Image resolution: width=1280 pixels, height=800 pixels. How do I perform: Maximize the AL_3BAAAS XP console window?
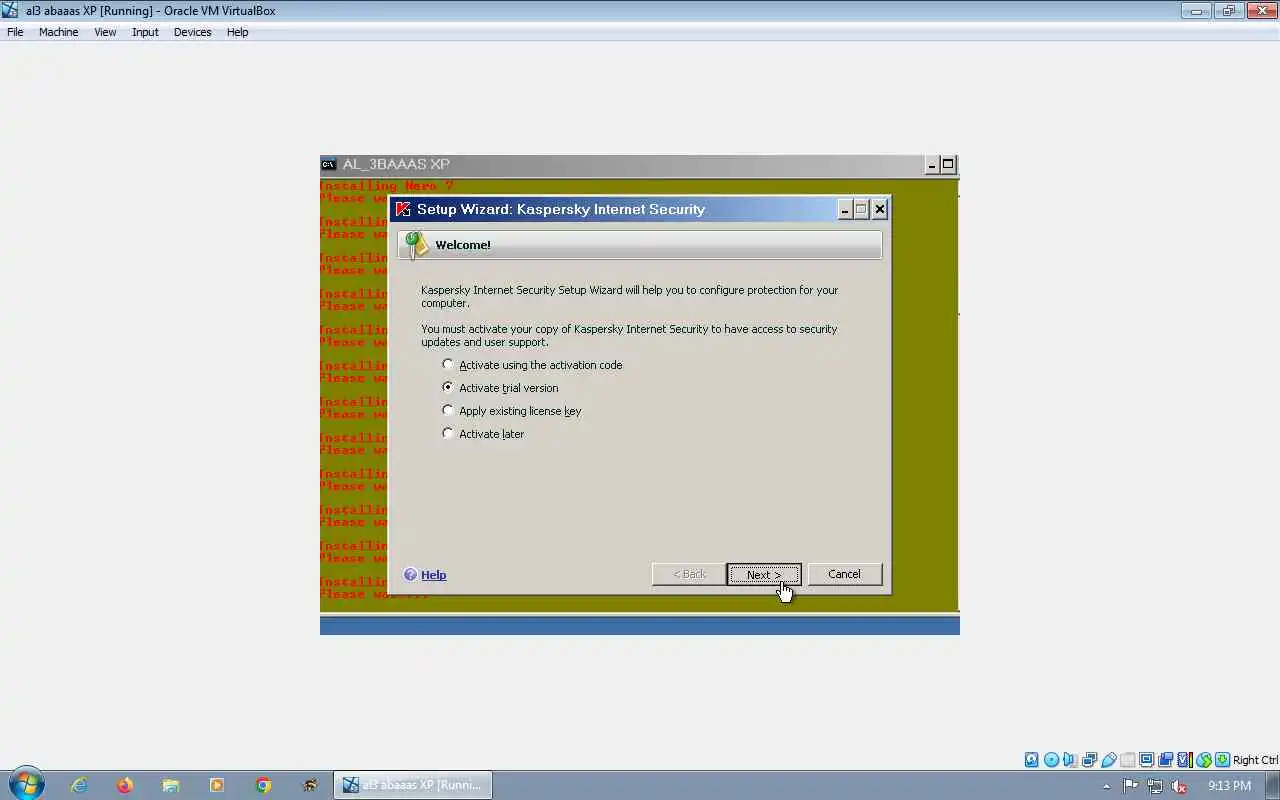click(948, 165)
